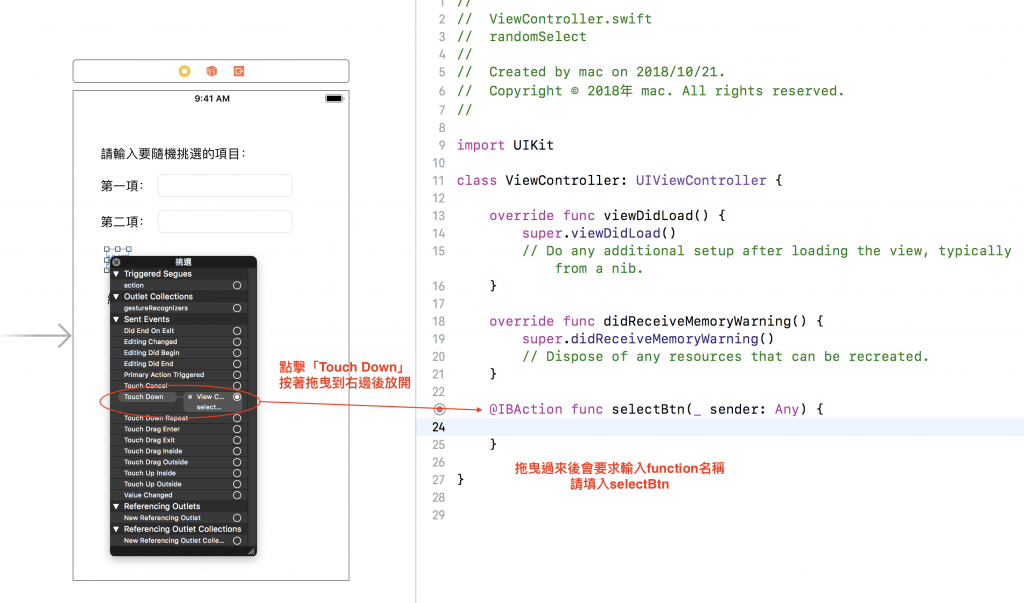
Task: Click the Touch Drag Exit circle
Action: click(x=237, y=440)
